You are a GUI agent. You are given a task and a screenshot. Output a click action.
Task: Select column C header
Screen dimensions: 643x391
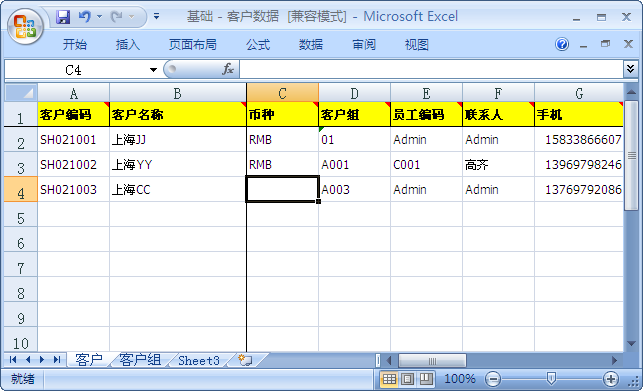point(282,93)
